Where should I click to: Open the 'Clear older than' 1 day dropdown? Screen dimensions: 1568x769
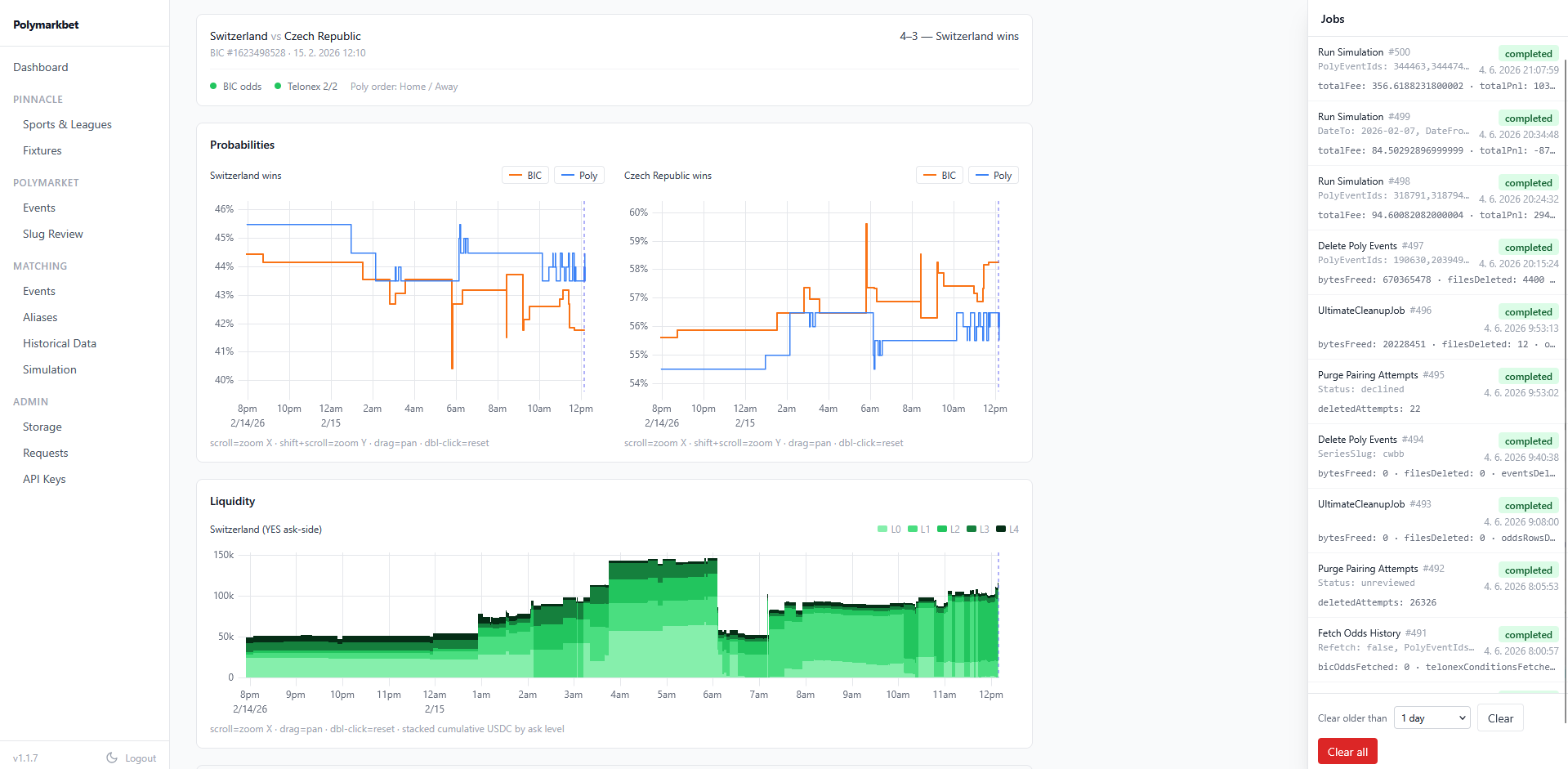click(x=1432, y=718)
